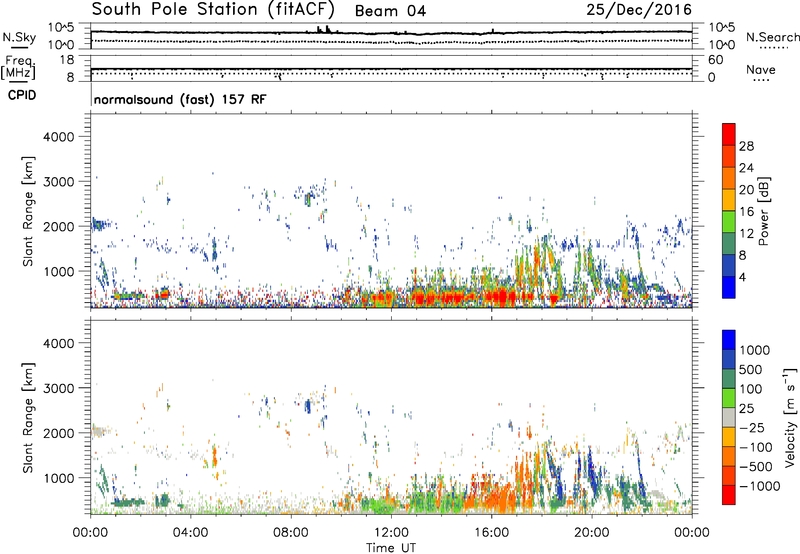Click the 'Freq. [MHz]' axis label
The height and width of the screenshot is (554, 800).
pos(18,67)
